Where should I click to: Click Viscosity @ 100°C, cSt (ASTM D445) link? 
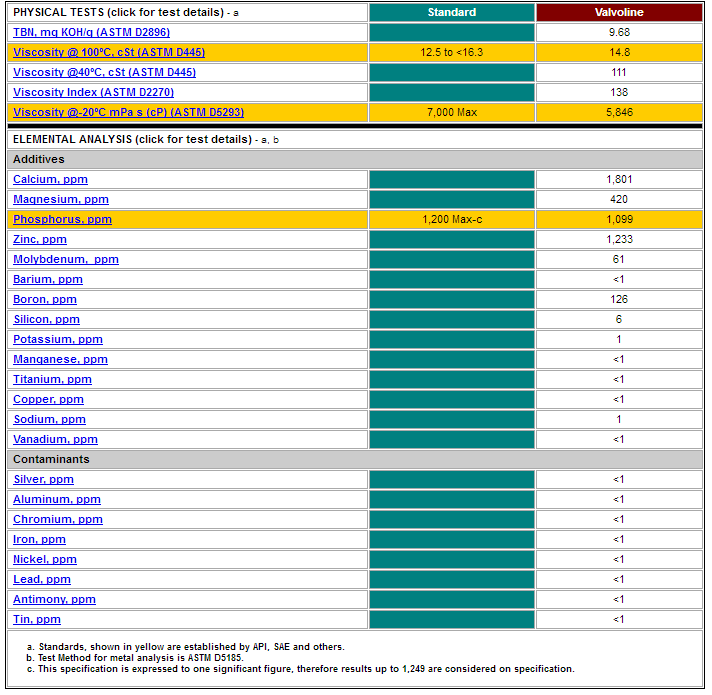(109, 52)
